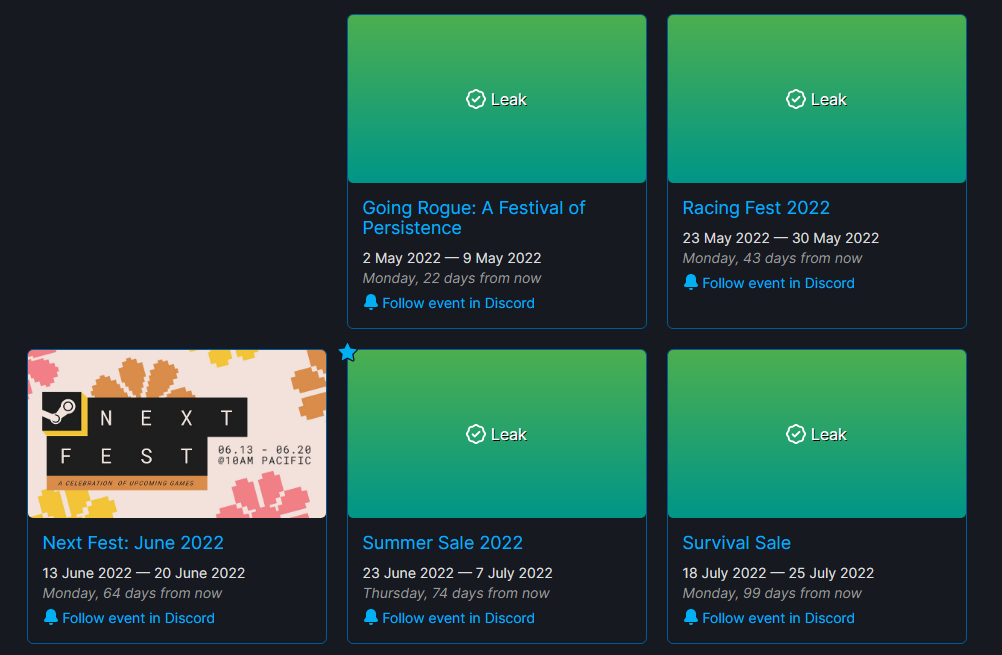
Task: Open the Survival Sale event page
Action: (736, 542)
